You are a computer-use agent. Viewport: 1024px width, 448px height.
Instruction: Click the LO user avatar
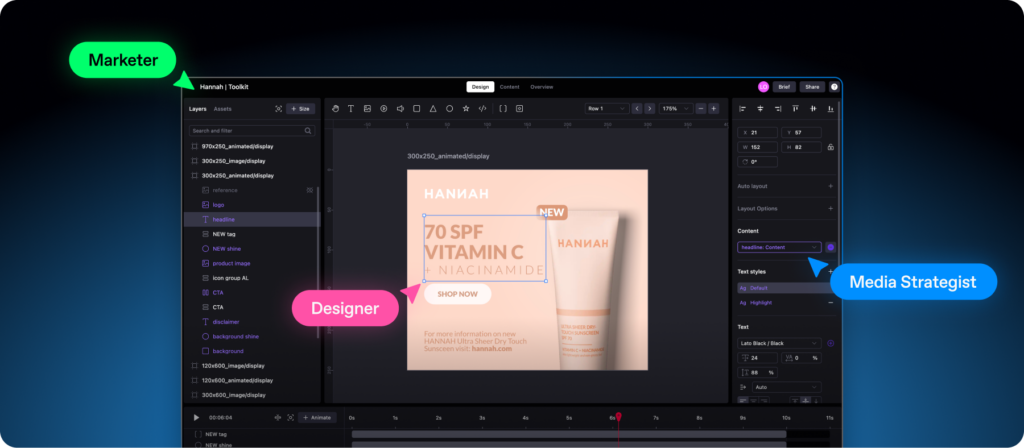coord(763,87)
